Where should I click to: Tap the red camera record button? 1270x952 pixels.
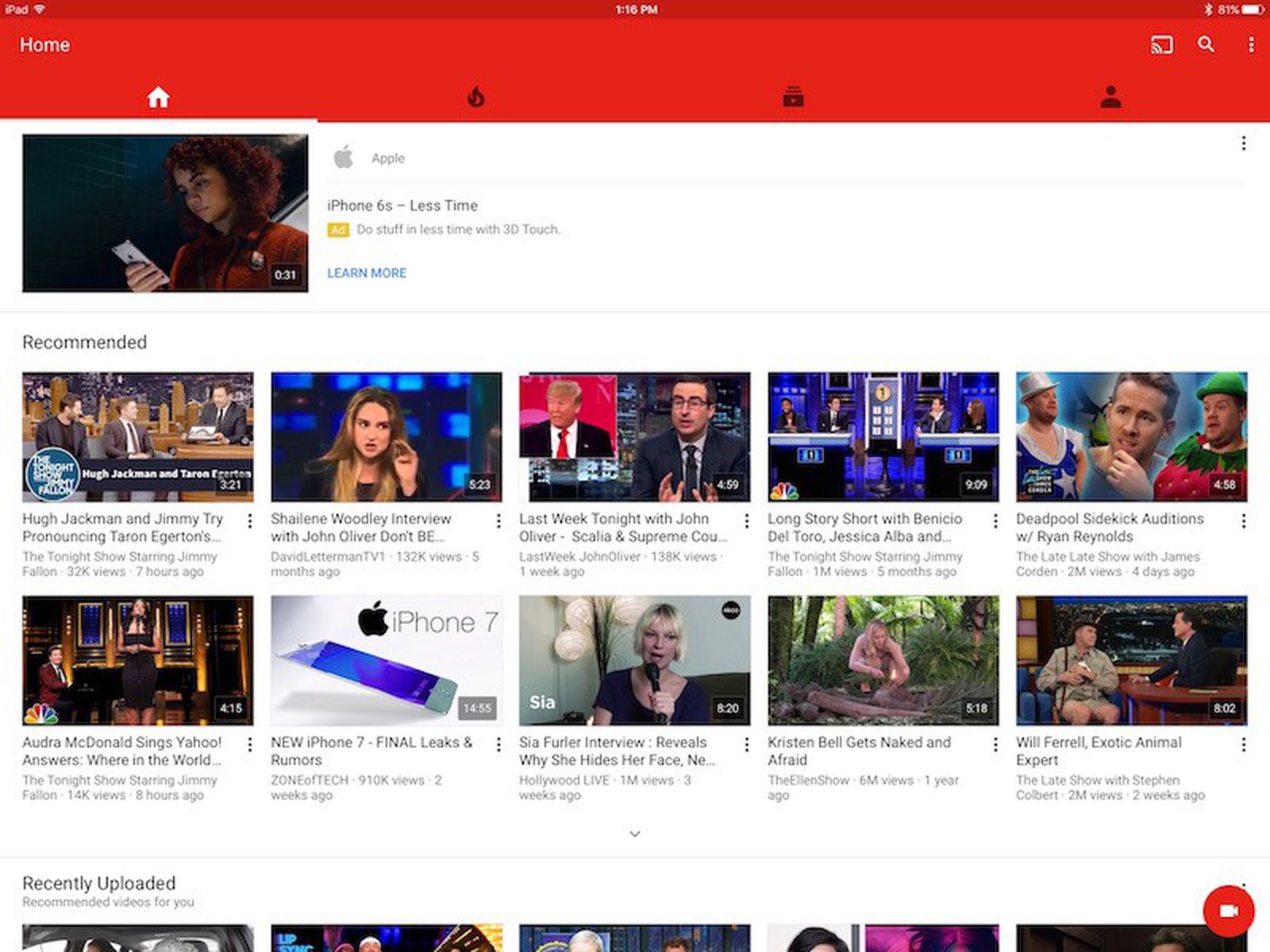1228,911
